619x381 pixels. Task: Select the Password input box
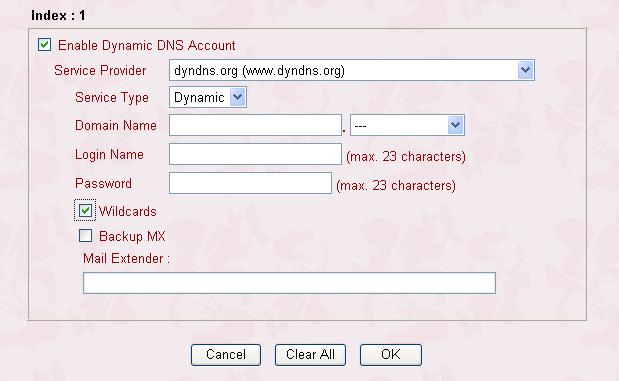[x=250, y=183]
